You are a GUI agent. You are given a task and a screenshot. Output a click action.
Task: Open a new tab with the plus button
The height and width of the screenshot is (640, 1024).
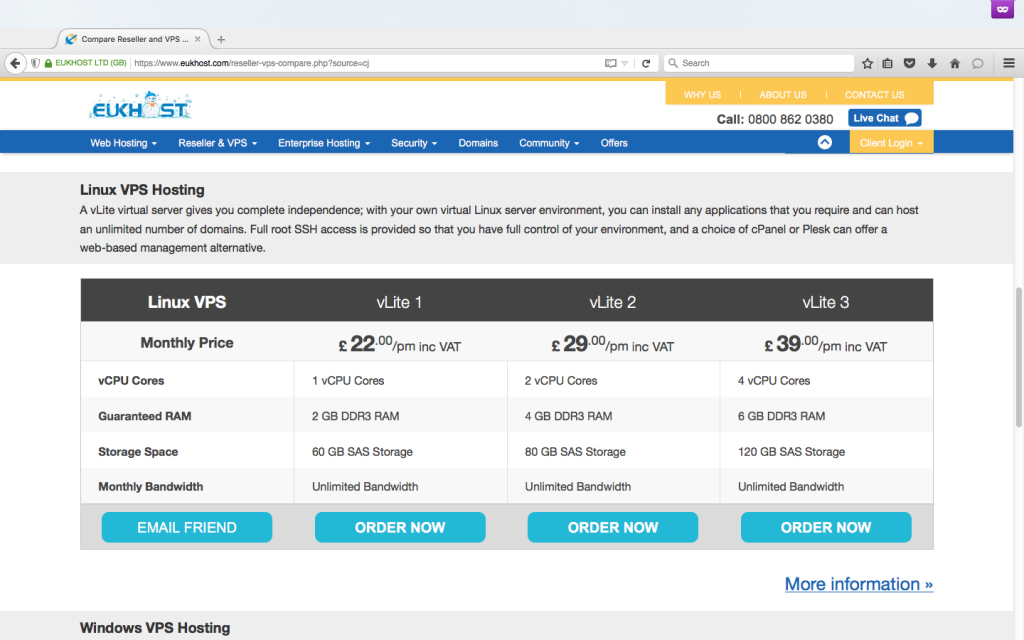click(x=221, y=39)
